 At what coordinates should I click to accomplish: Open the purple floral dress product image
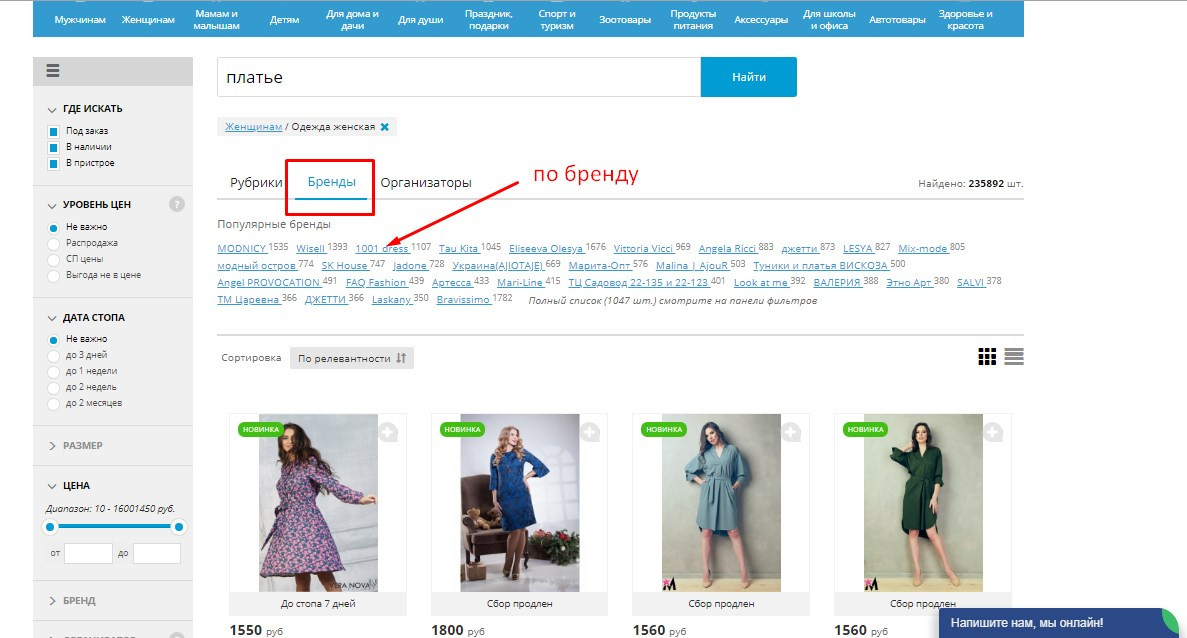coord(318,503)
